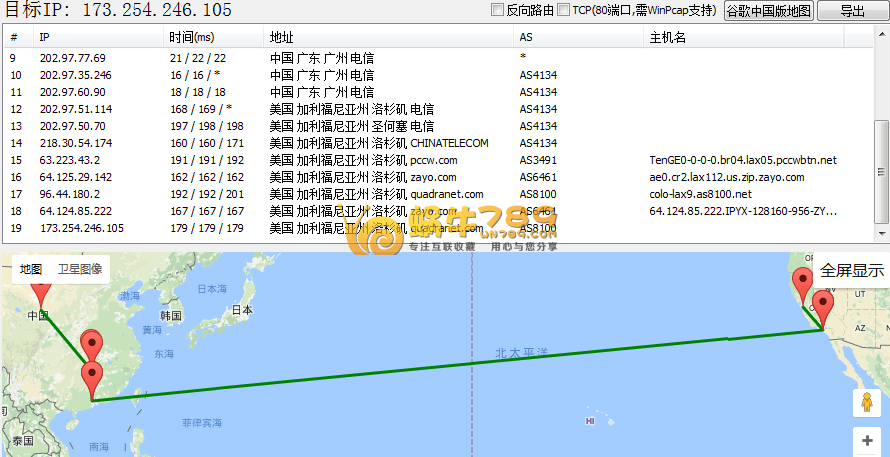
Task: Switch to the 地图 map view
Action: pos(31,269)
